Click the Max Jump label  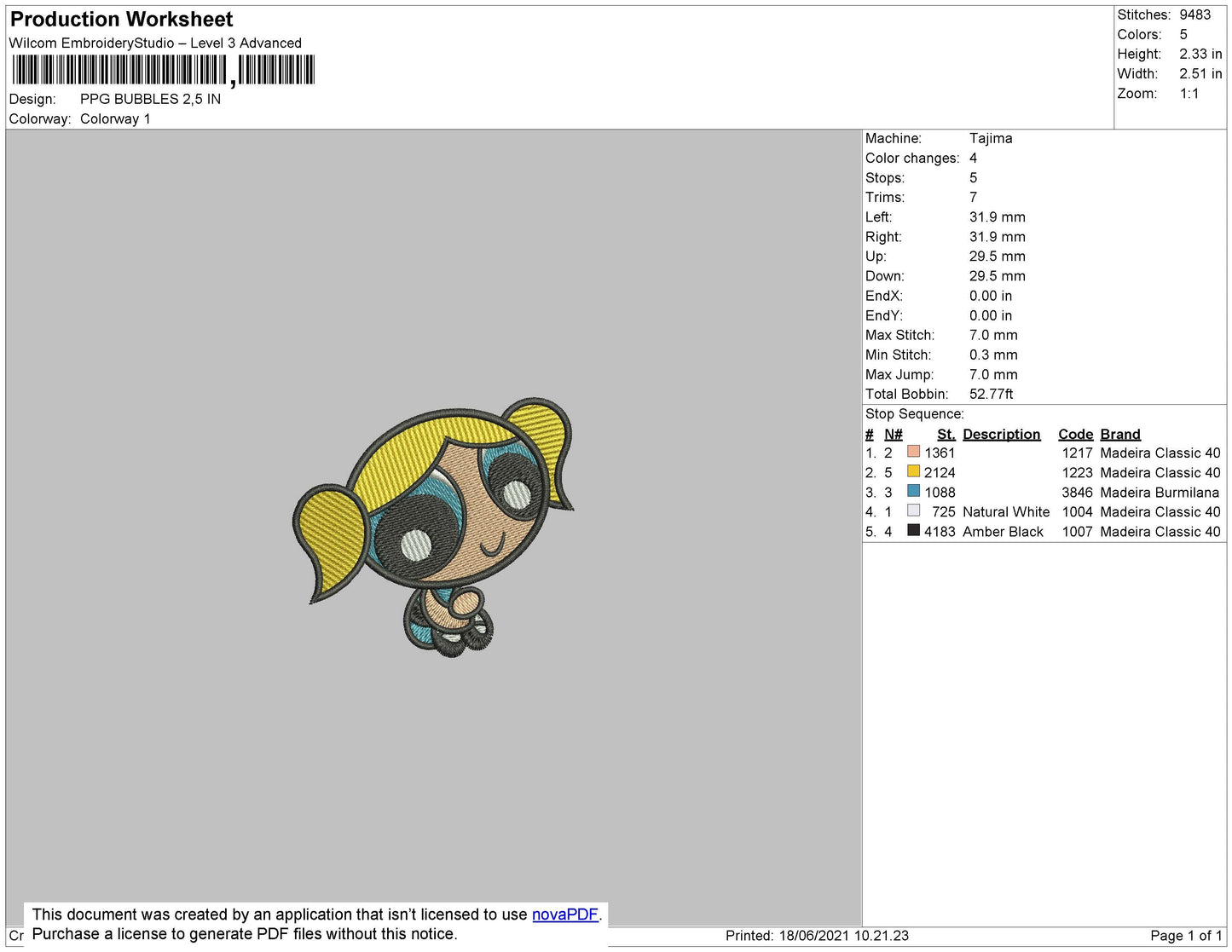[899, 375]
